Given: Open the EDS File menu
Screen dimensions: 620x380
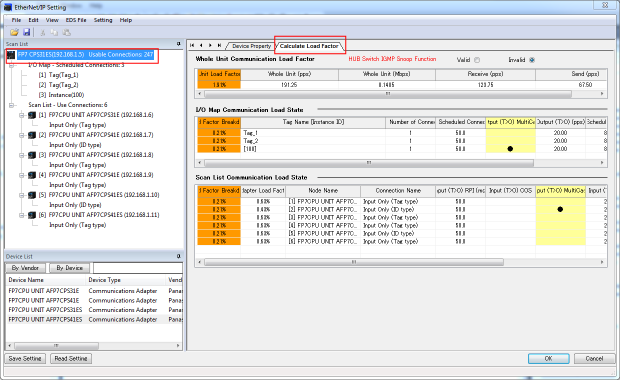Looking at the screenshot, I should tap(76, 20).
